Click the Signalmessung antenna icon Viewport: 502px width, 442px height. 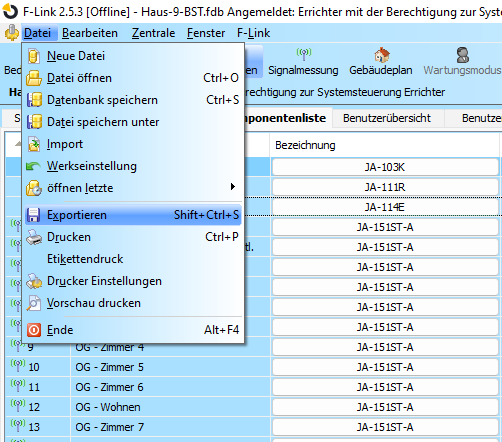pyautogui.click(x=304, y=54)
